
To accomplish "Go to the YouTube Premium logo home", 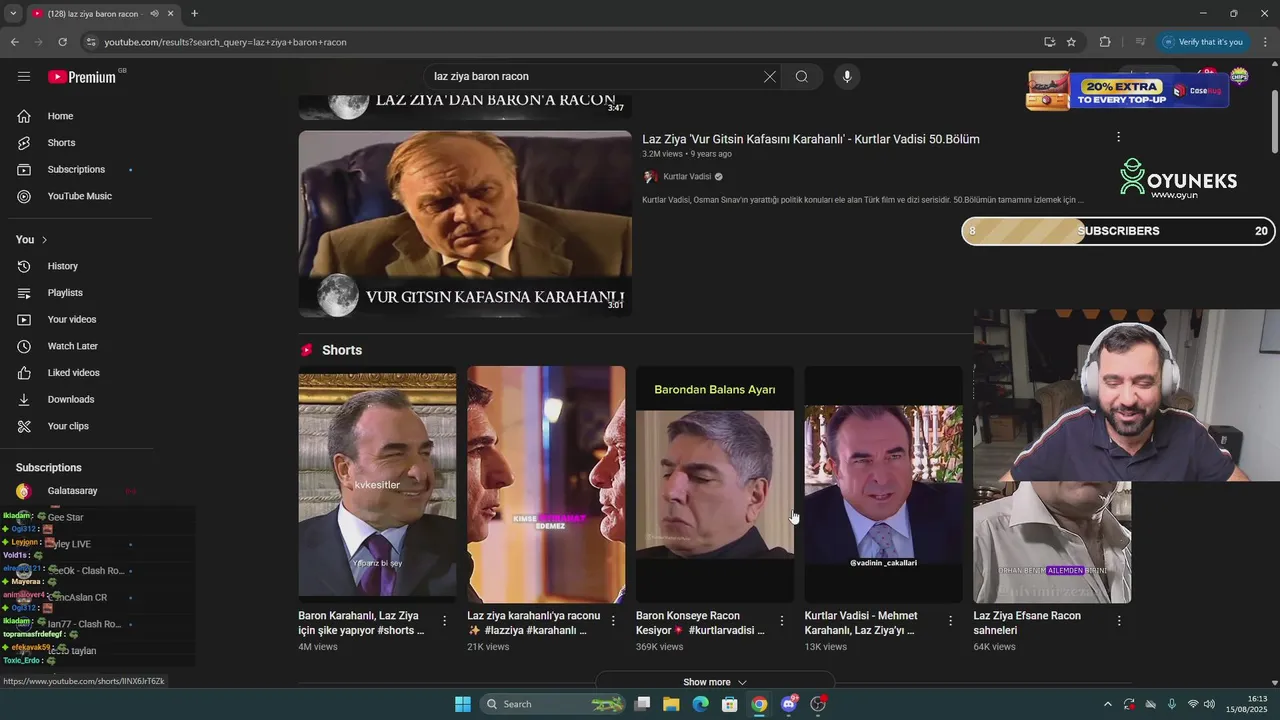I will pyautogui.click(x=83, y=76).
